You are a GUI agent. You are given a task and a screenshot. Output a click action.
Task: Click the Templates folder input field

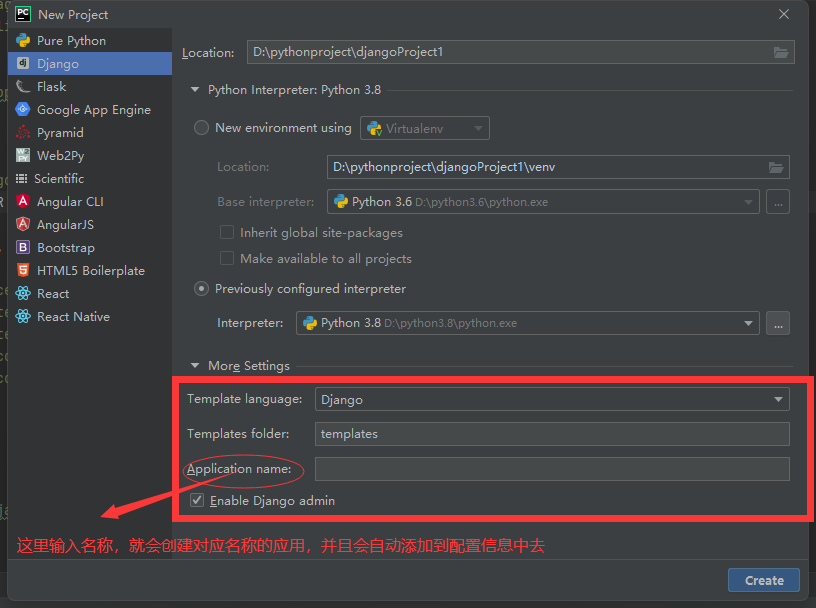pyautogui.click(x=552, y=434)
